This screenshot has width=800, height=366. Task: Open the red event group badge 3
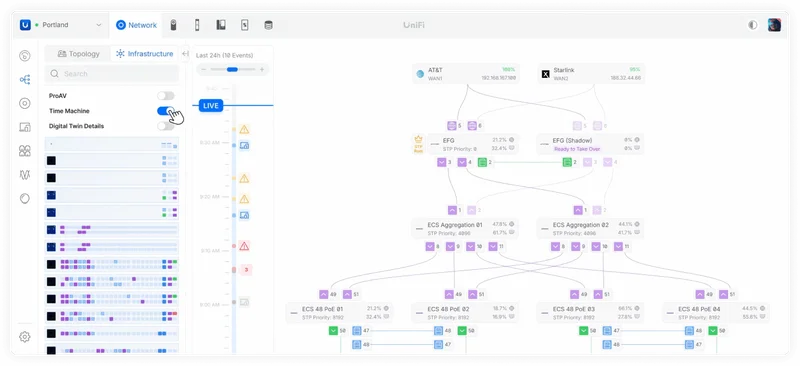click(245, 270)
